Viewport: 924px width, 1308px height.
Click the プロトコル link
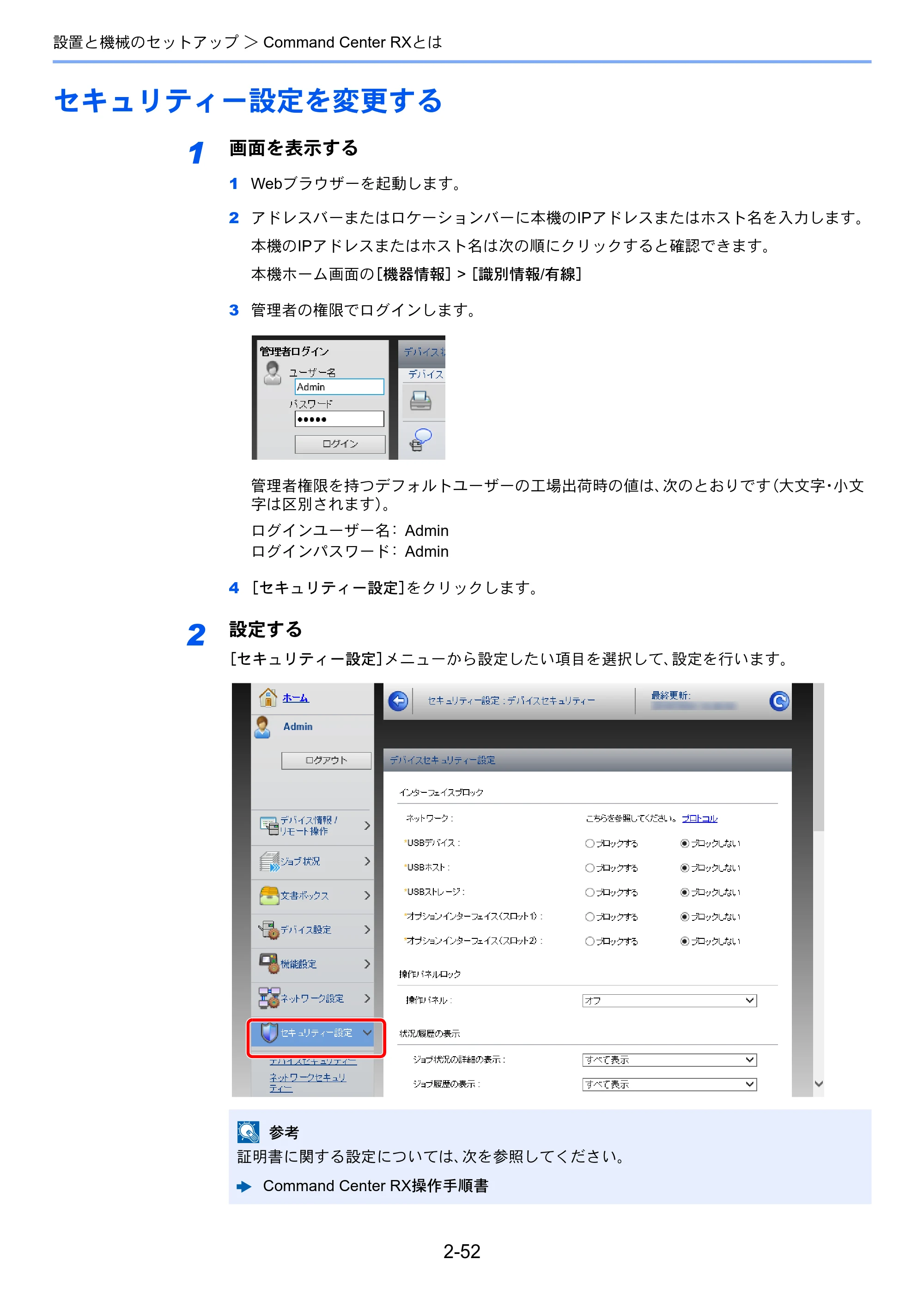point(699,819)
